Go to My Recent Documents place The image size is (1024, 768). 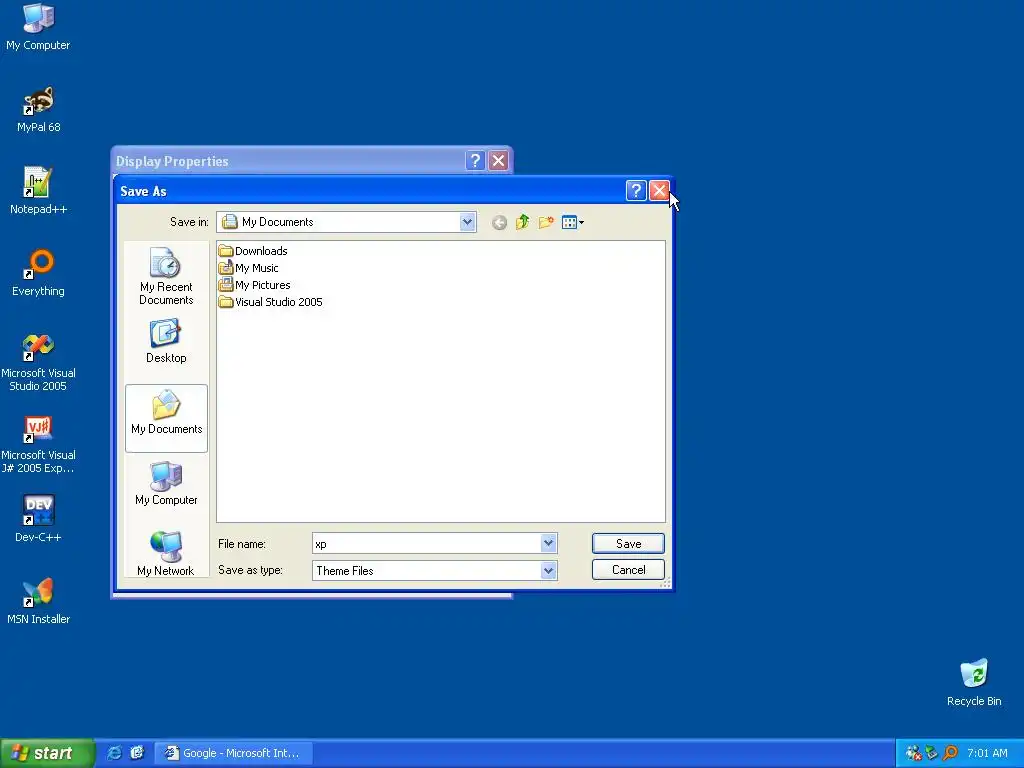(166, 276)
